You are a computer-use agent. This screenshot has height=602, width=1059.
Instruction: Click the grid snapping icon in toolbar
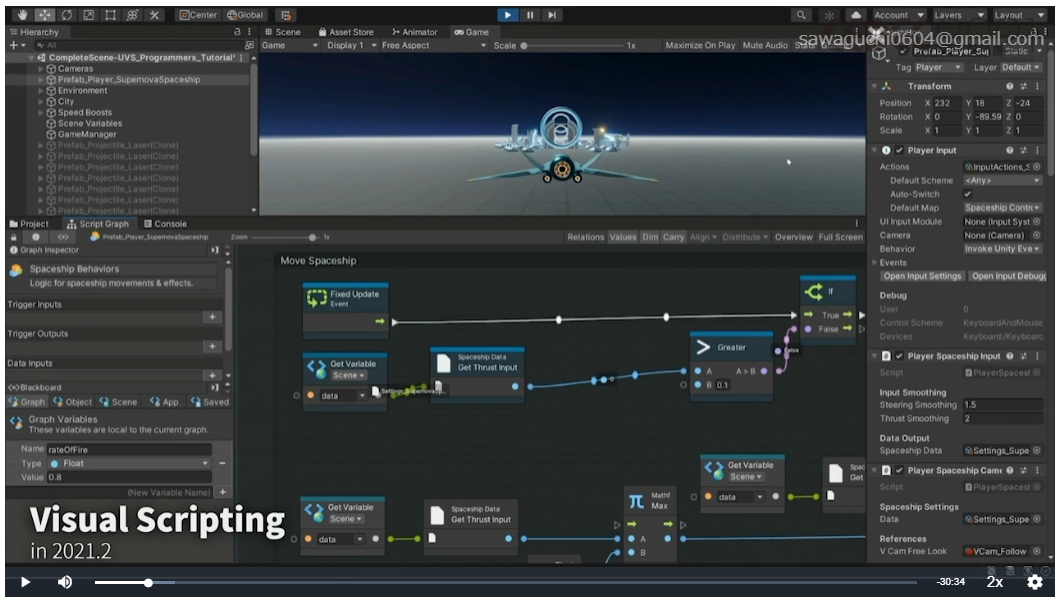tap(286, 15)
